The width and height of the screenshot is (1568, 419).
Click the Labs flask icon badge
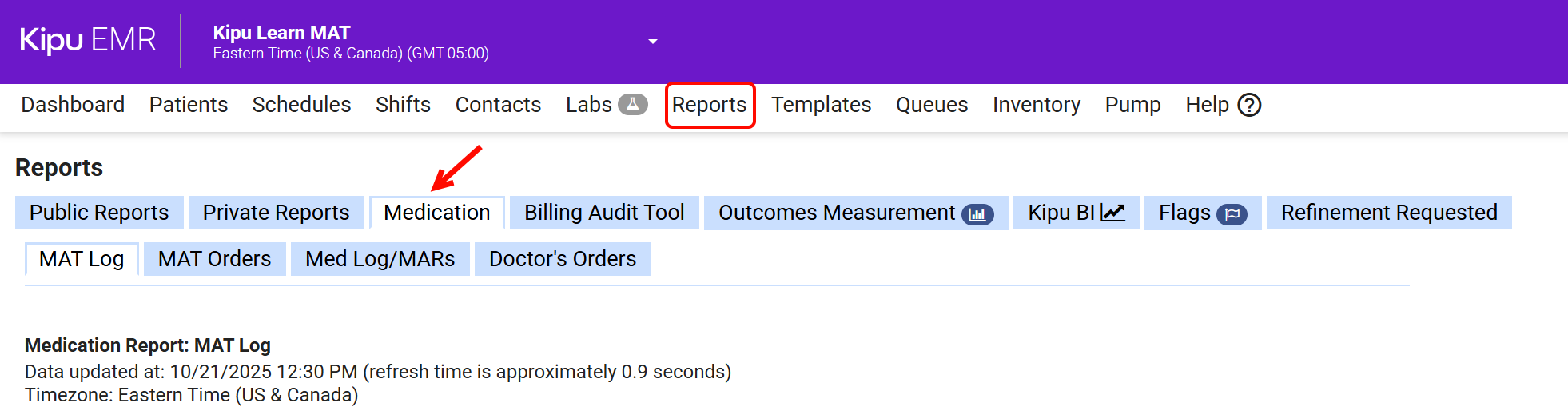click(632, 105)
